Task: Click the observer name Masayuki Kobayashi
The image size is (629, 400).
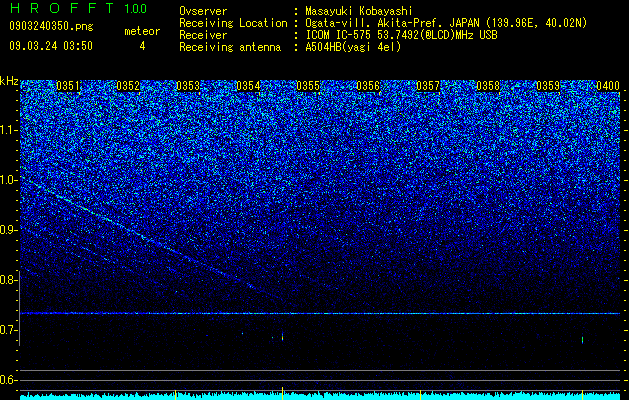Action: pyautogui.click(x=359, y=11)
